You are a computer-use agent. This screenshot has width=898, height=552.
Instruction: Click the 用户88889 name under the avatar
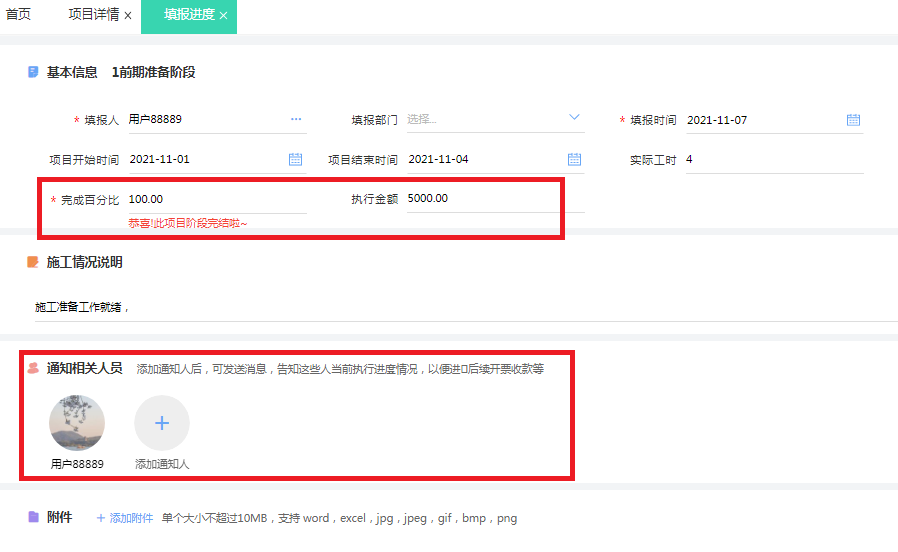[x=77, y=464]
